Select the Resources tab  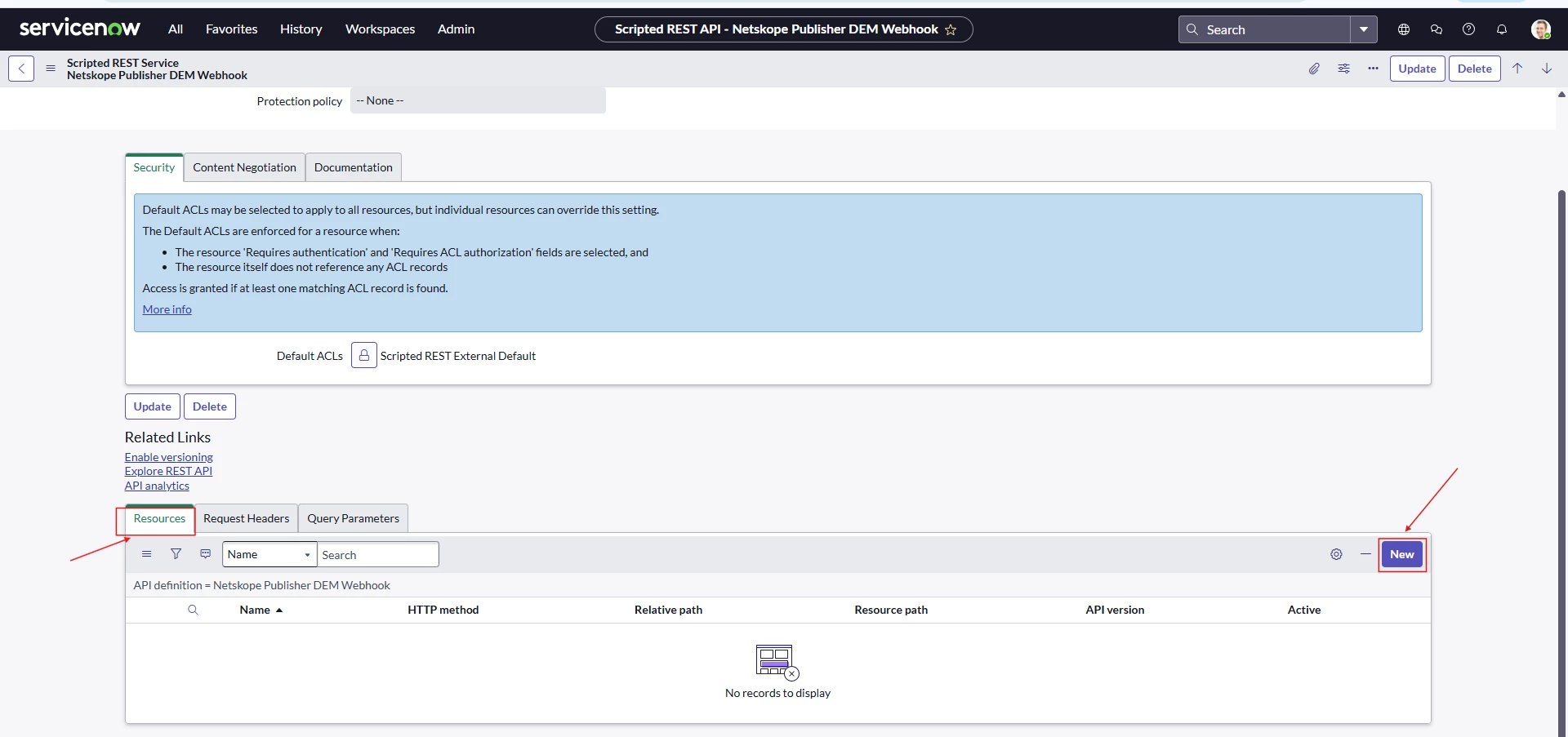click(x=159, y=518)
